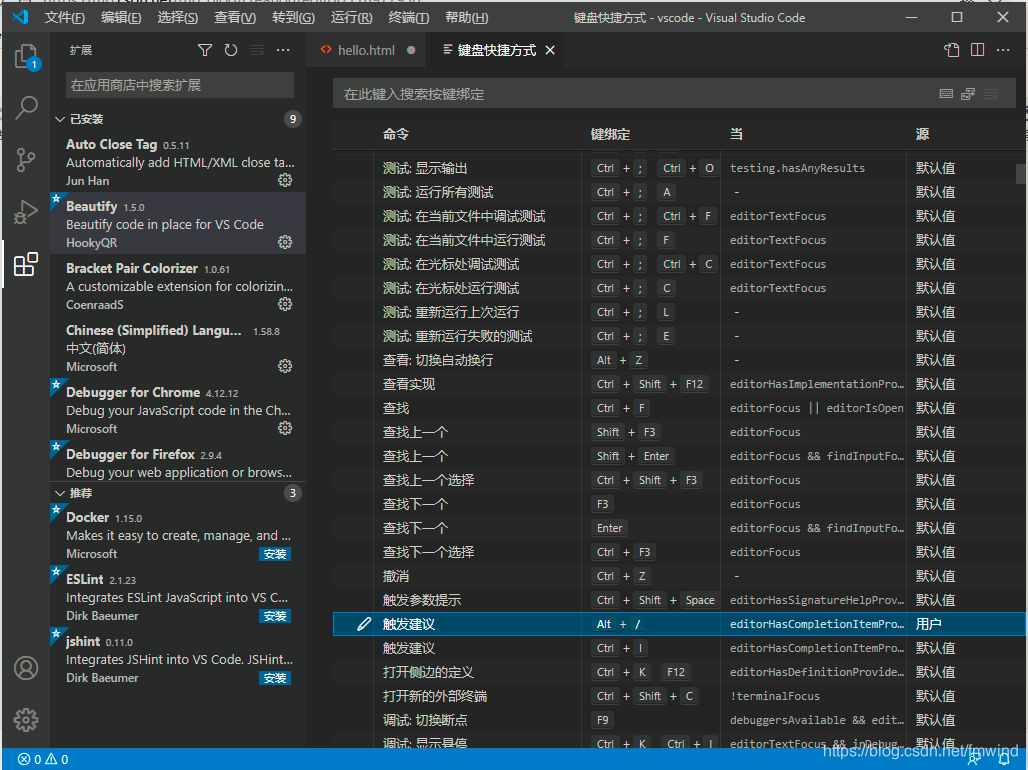Viewport: 1028px width, 770px height.
Task: Open the Run and Debug view
Action: (26, 212)
